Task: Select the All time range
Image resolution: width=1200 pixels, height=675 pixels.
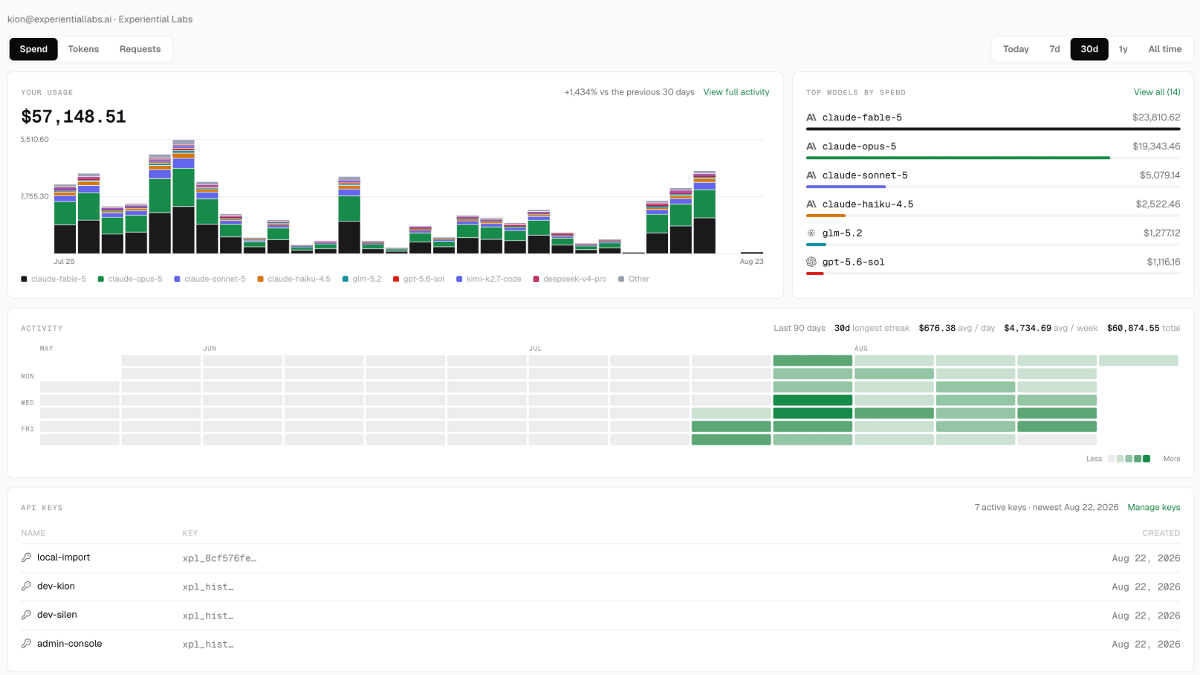Action: coord(1164,49)
